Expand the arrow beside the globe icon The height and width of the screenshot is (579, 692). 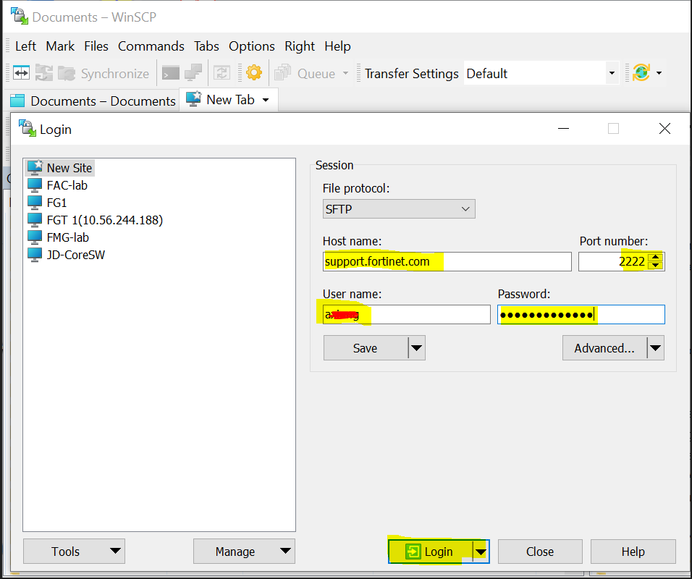pos(659,73)
